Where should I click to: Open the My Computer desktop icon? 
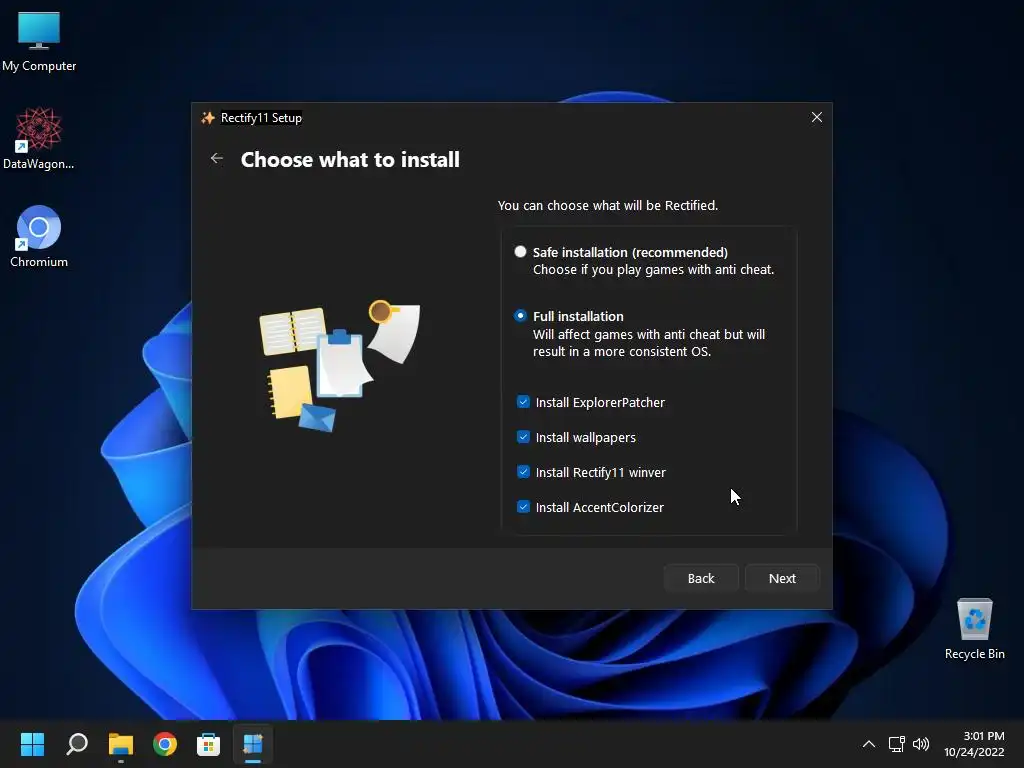tap(39, 42)
